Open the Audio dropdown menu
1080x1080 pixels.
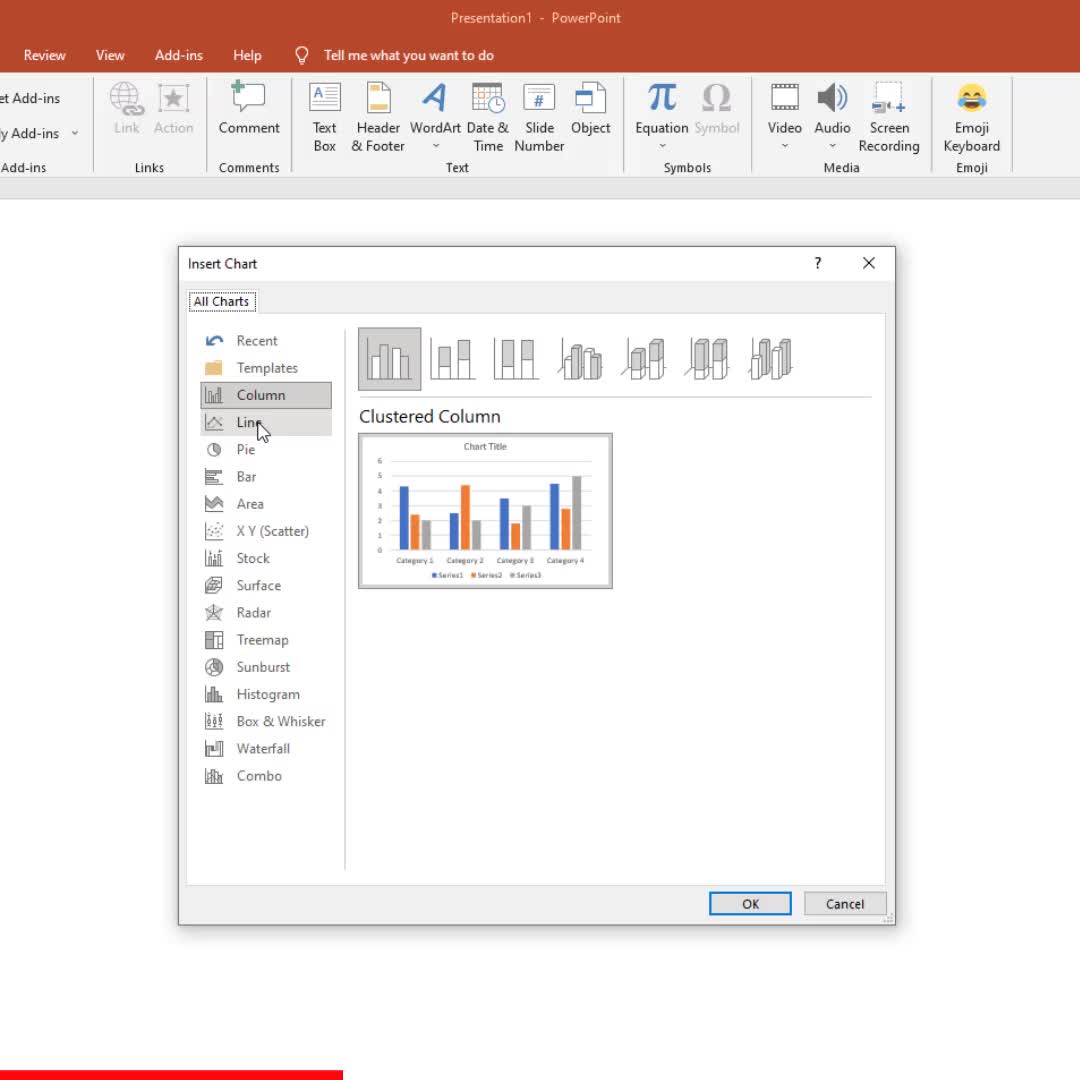click(832, 146)
